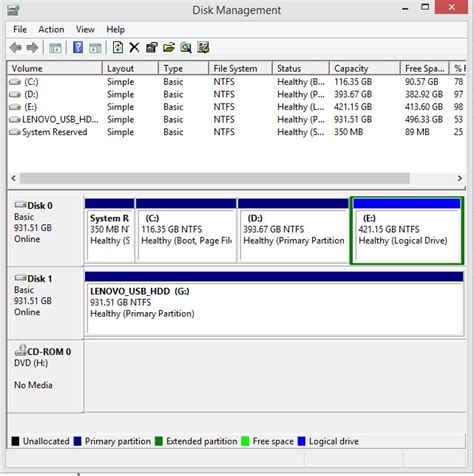Click the Delete X toolbar icon
This screenshot has height=476, width=474.
[134, 48]
